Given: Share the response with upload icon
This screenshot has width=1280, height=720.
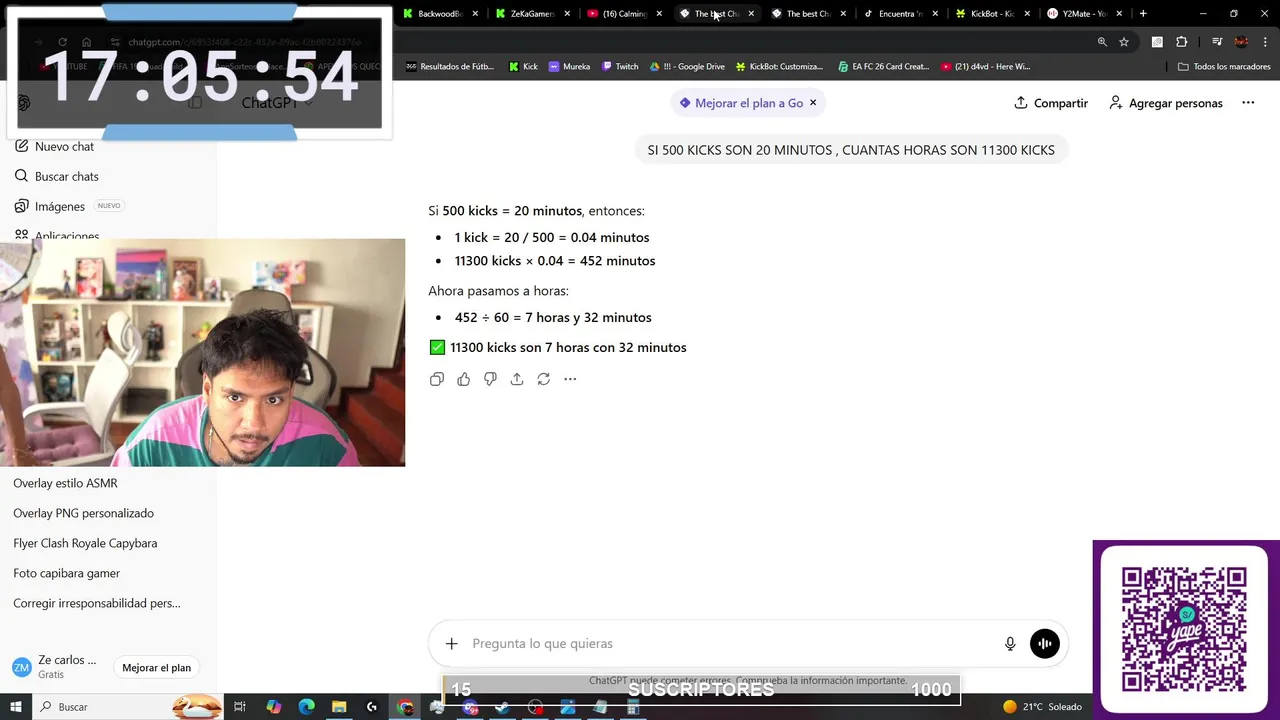Looking at the screenshot, I should pyautogui.click(x=517, y=379).
